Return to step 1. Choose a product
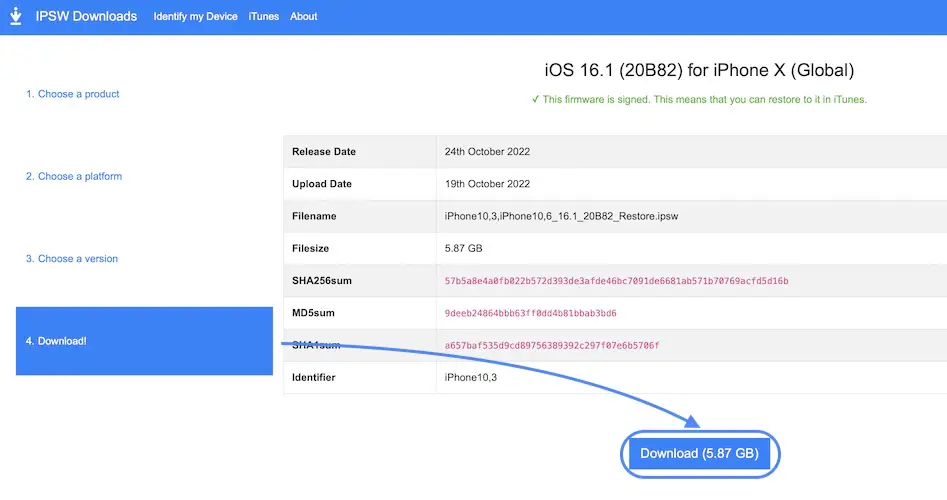 pyautogui.click(x=72, y=94)
